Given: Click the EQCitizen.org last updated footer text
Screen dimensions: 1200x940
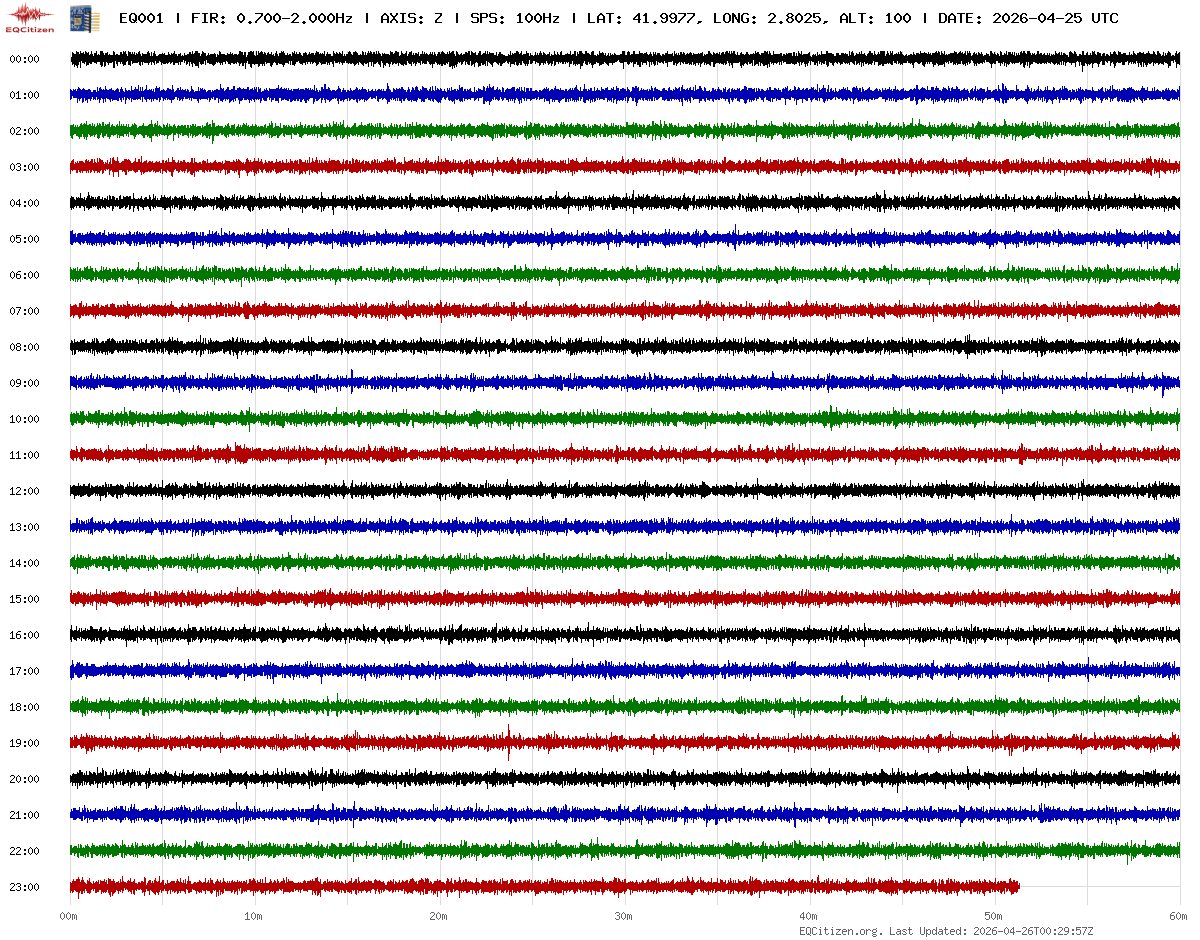Looking at the screenshot, I should click(946, 931).
